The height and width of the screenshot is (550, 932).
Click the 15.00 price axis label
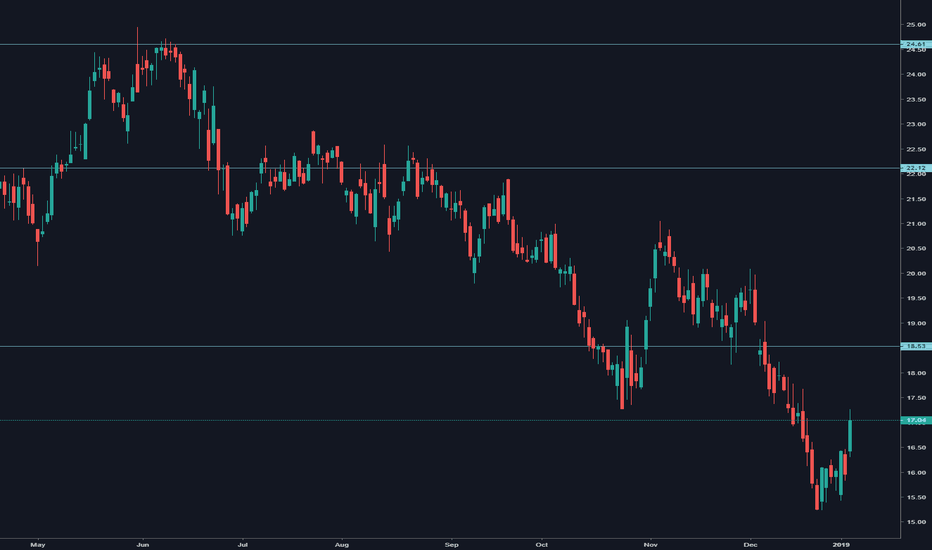click(x=916, y=522)
